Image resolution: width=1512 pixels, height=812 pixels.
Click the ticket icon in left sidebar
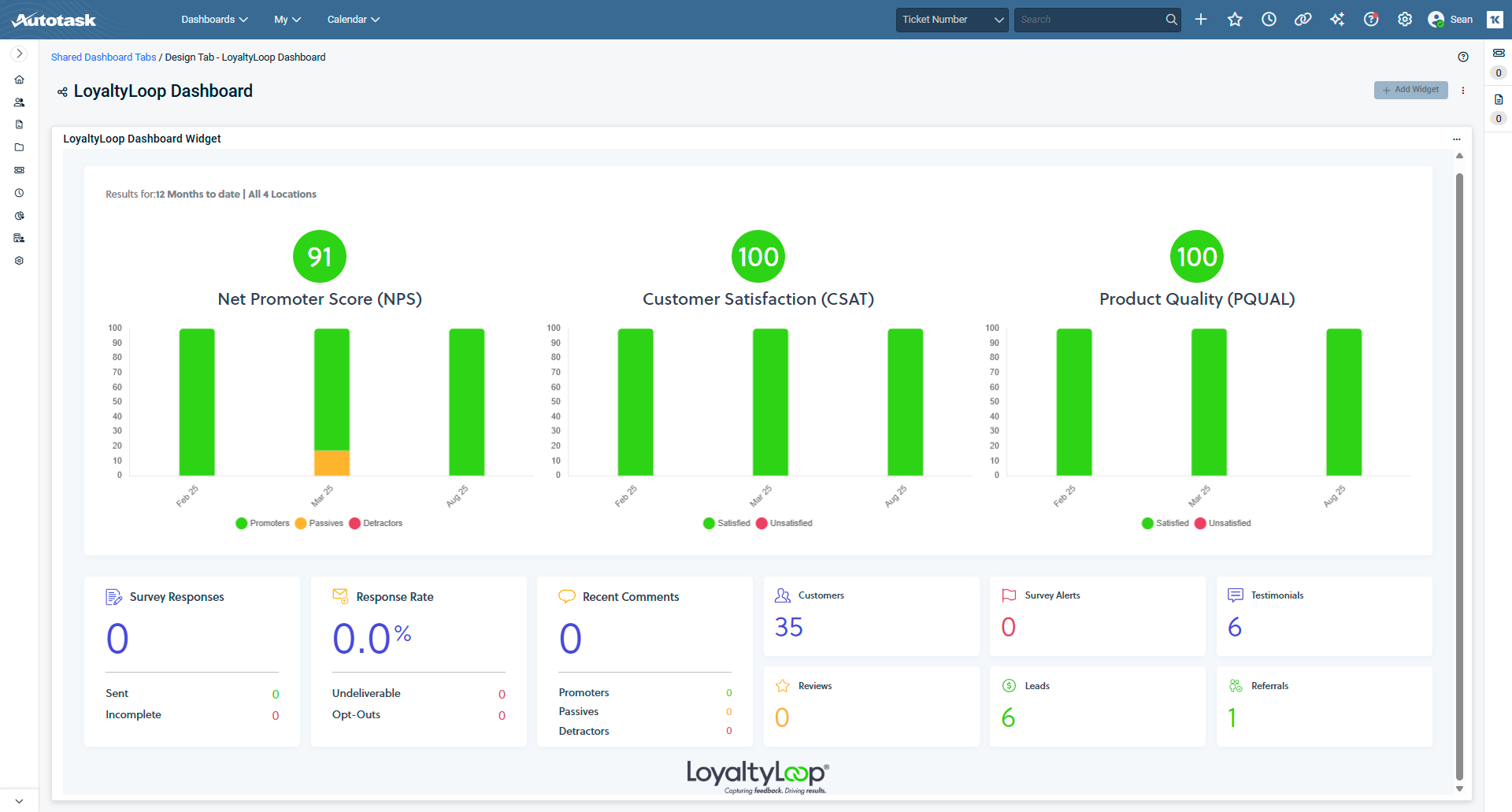pyautogui.click(x=19, y=170)
